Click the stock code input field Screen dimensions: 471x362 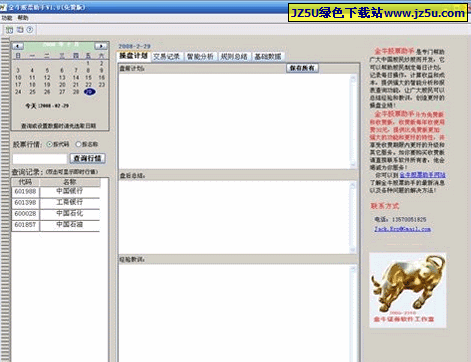[40, 159]
